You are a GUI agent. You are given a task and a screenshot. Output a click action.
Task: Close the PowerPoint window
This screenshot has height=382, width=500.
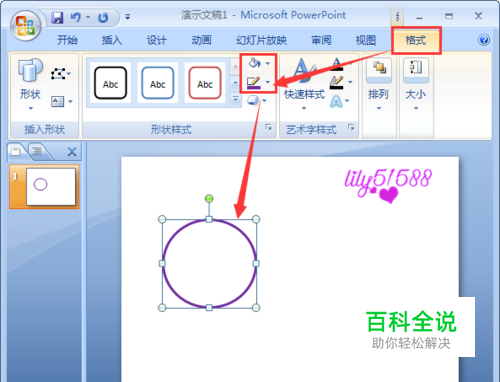[478, 16]
